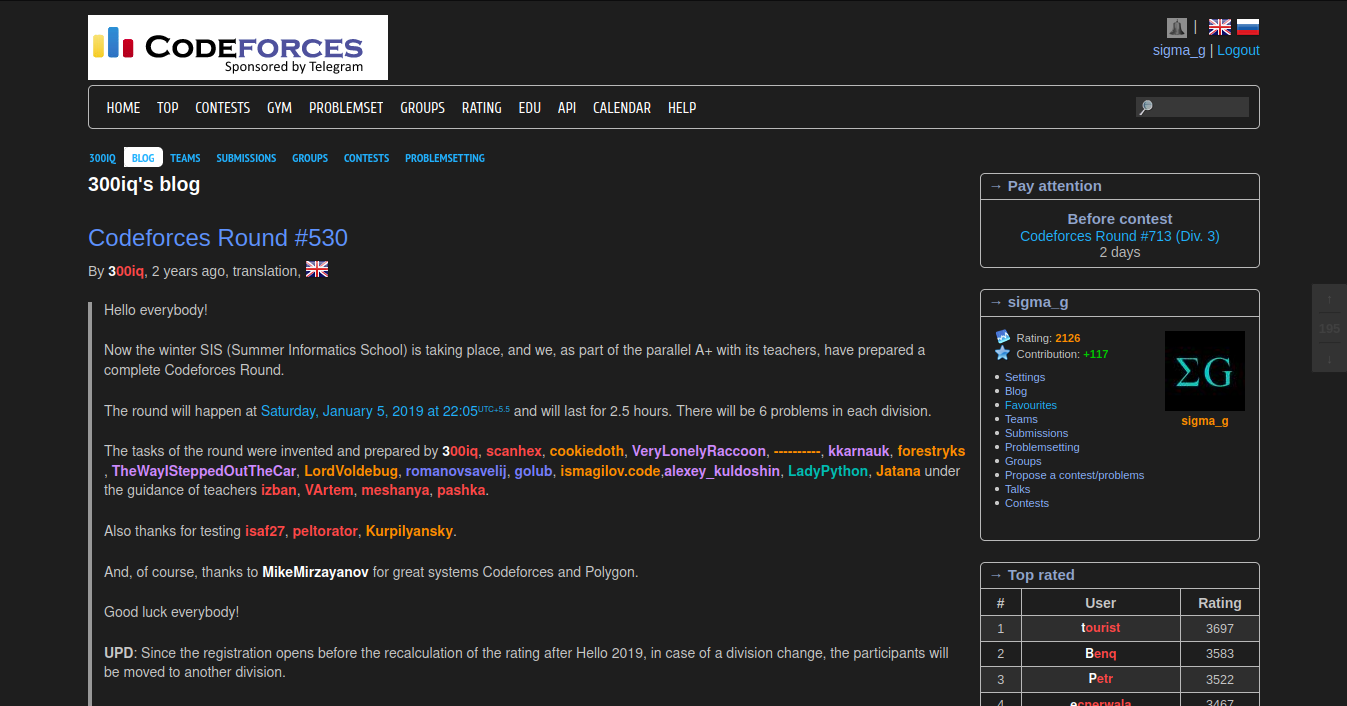Open MikeMirzayanov profile link

(316, 572)
